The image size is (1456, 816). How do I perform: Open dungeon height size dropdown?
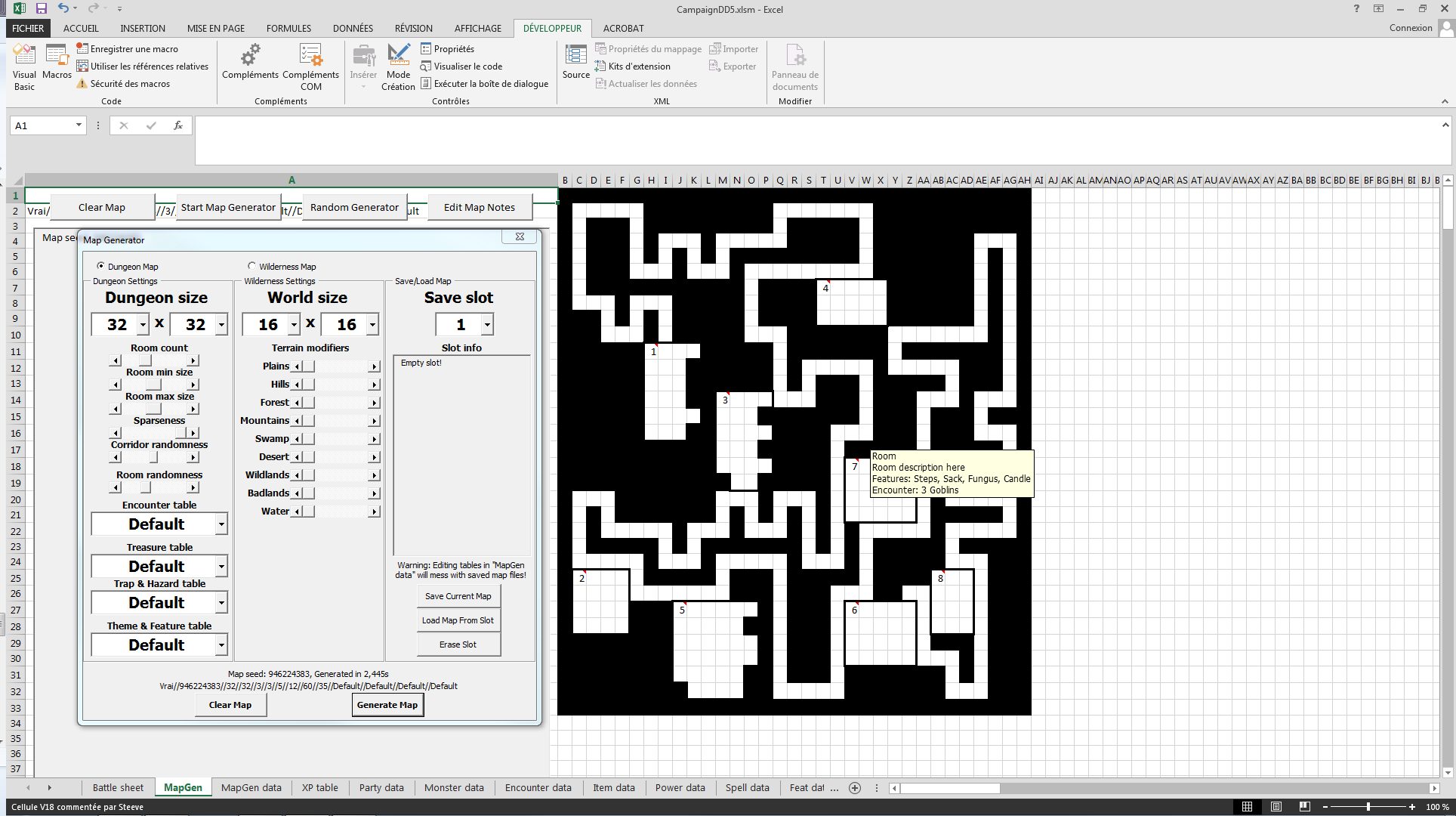coord(221,325)
